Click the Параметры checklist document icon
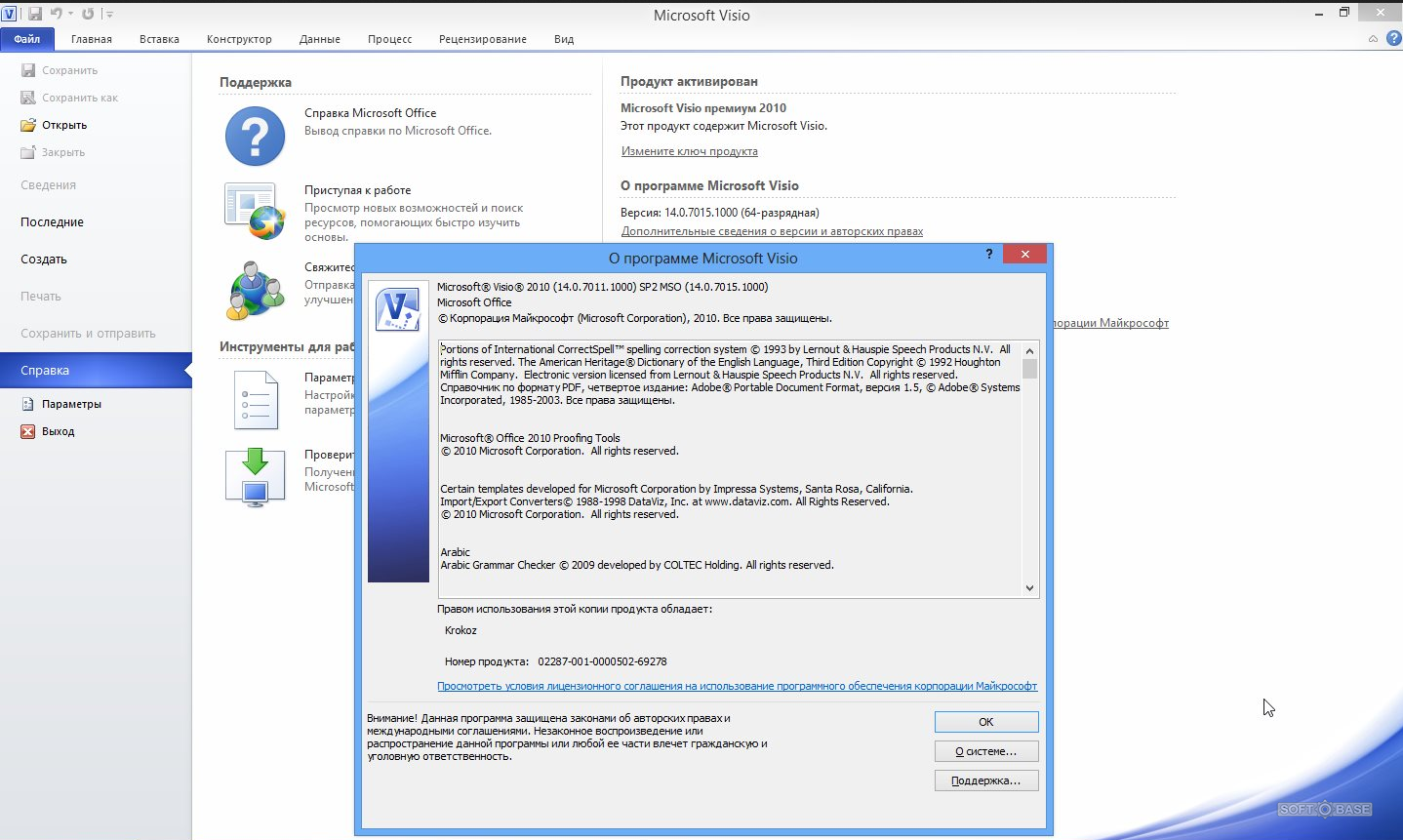This screenshot has width=1403, height=840. point(257,400)
